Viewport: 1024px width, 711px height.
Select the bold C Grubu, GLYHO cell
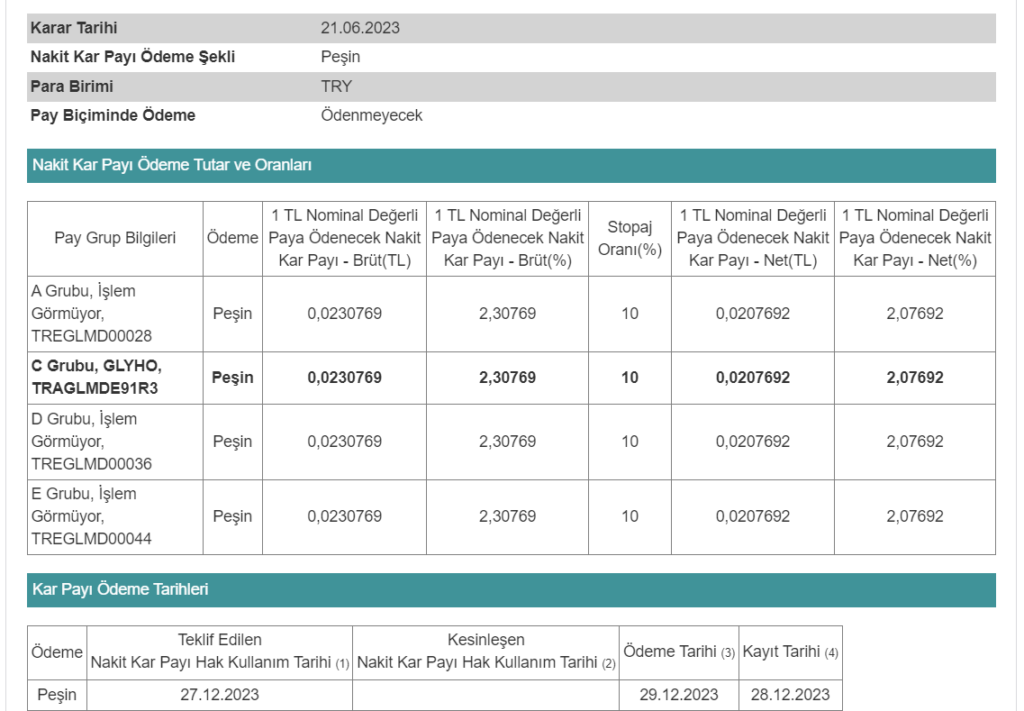point(96,377)
